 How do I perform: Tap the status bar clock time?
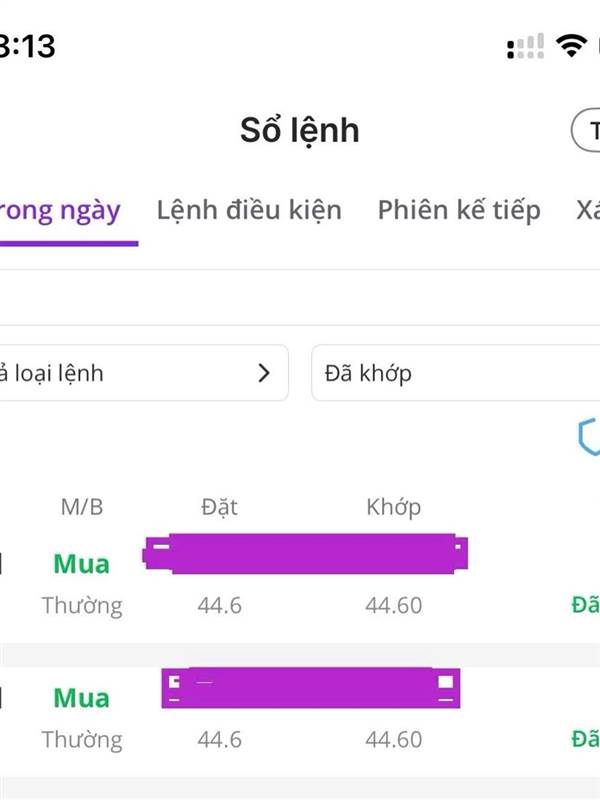point(27,45)
